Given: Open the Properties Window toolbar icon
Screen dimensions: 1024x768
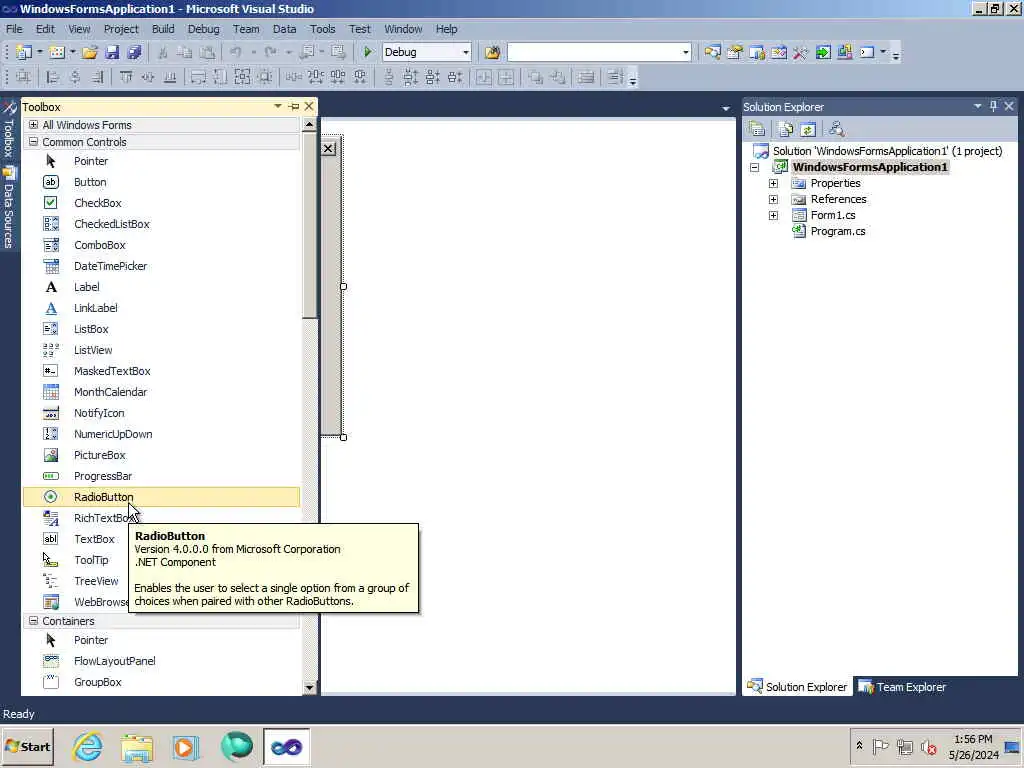Looking at the screenshot, I should (x=735, y=52).
